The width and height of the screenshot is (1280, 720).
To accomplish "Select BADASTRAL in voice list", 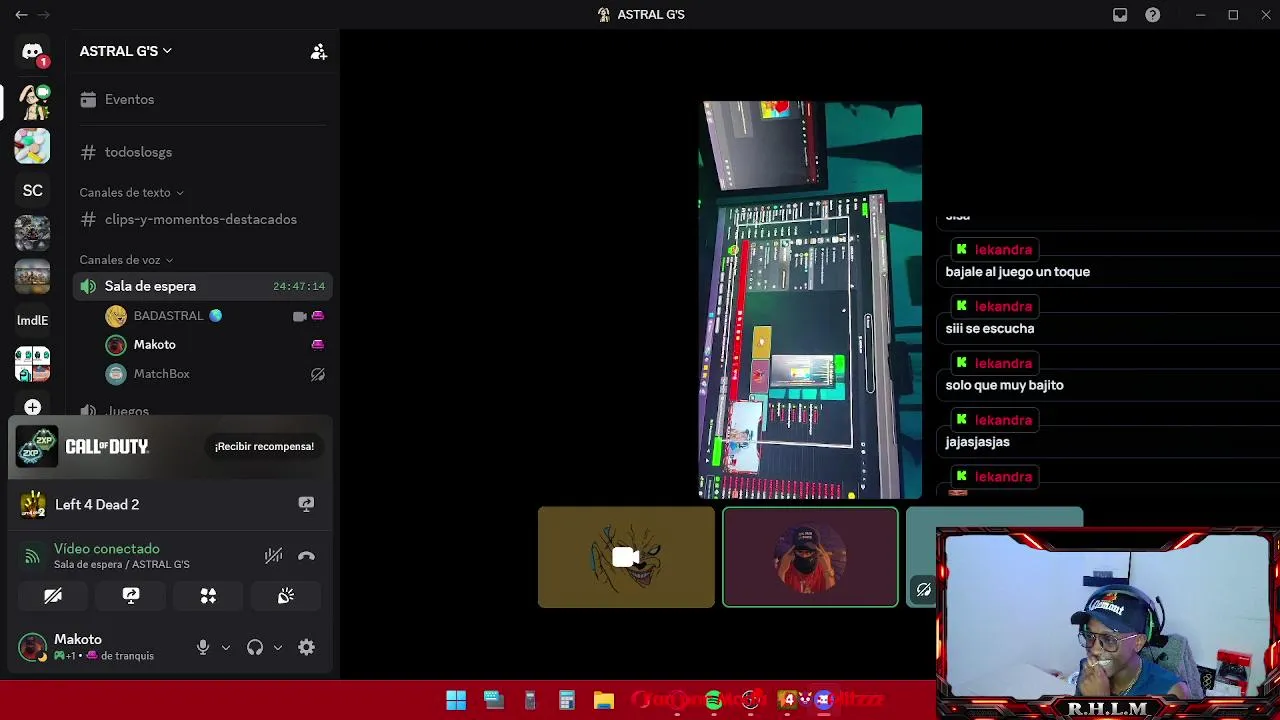I will point(168,316).
